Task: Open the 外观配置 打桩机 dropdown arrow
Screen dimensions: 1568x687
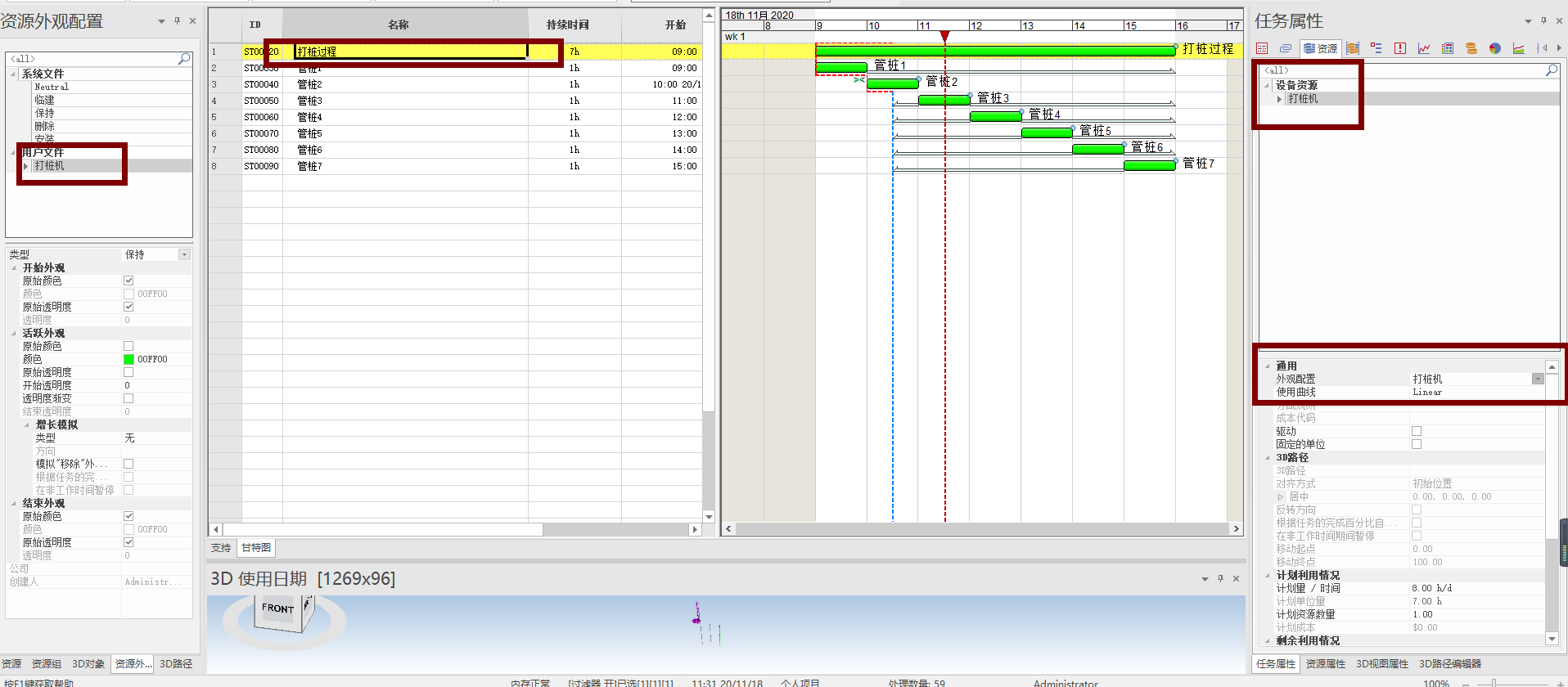Action: tap(1538, 379)
